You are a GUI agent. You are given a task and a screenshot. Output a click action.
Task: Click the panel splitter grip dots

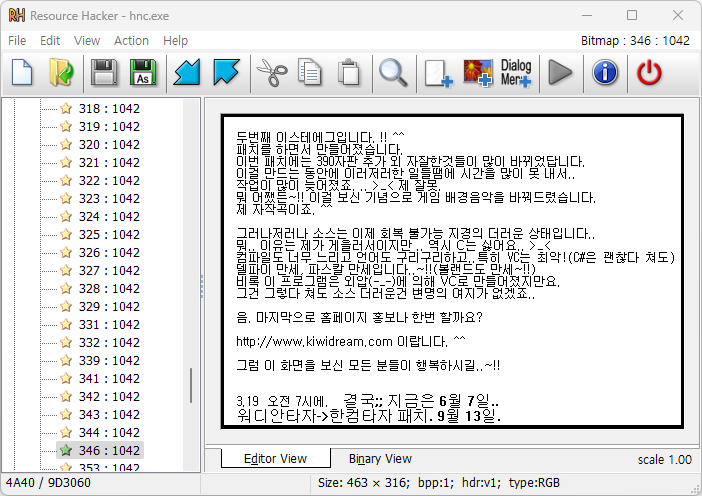click(x=202, y=286)
